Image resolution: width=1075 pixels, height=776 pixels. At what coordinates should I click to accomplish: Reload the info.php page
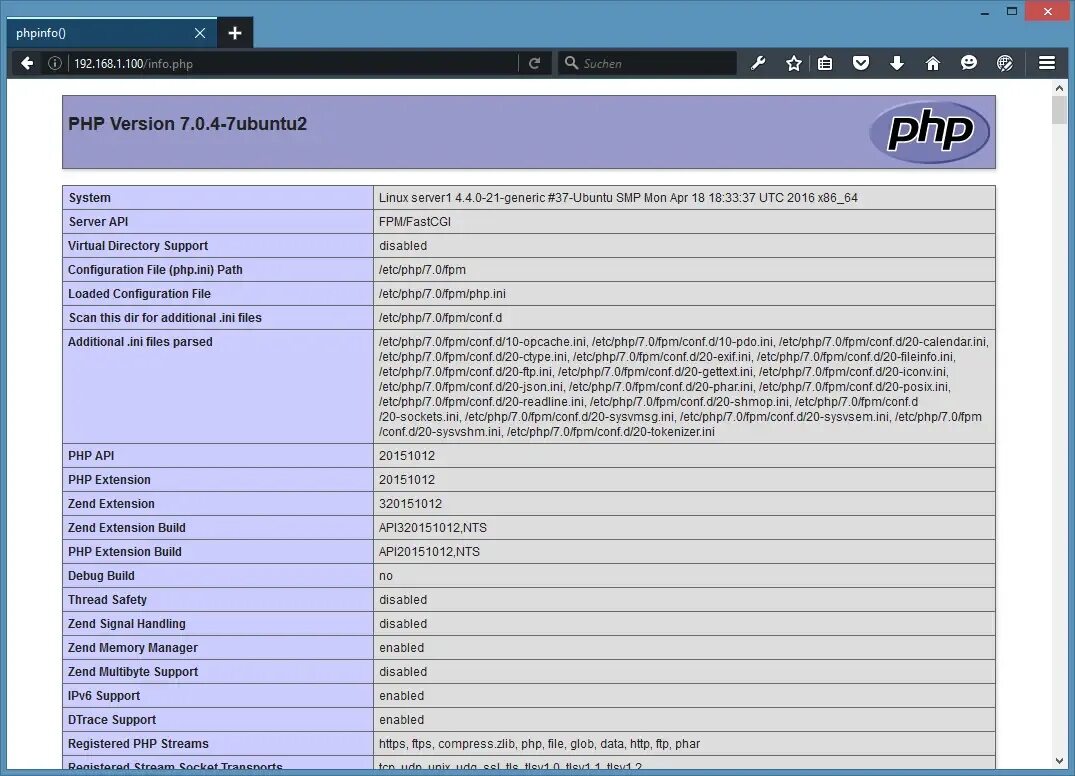pos(535,63)
